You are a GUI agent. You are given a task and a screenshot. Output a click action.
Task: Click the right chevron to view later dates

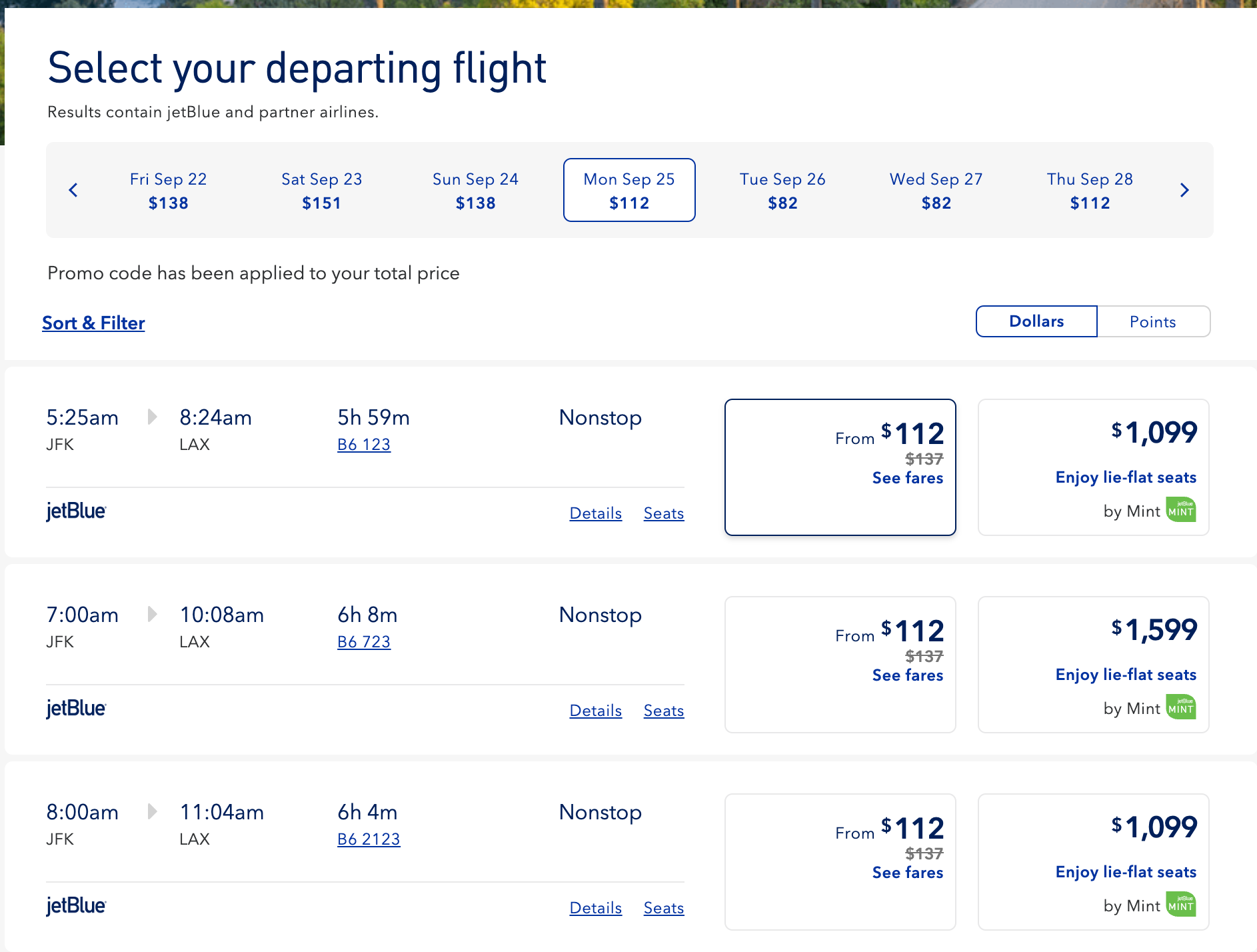pos(1184,190)
